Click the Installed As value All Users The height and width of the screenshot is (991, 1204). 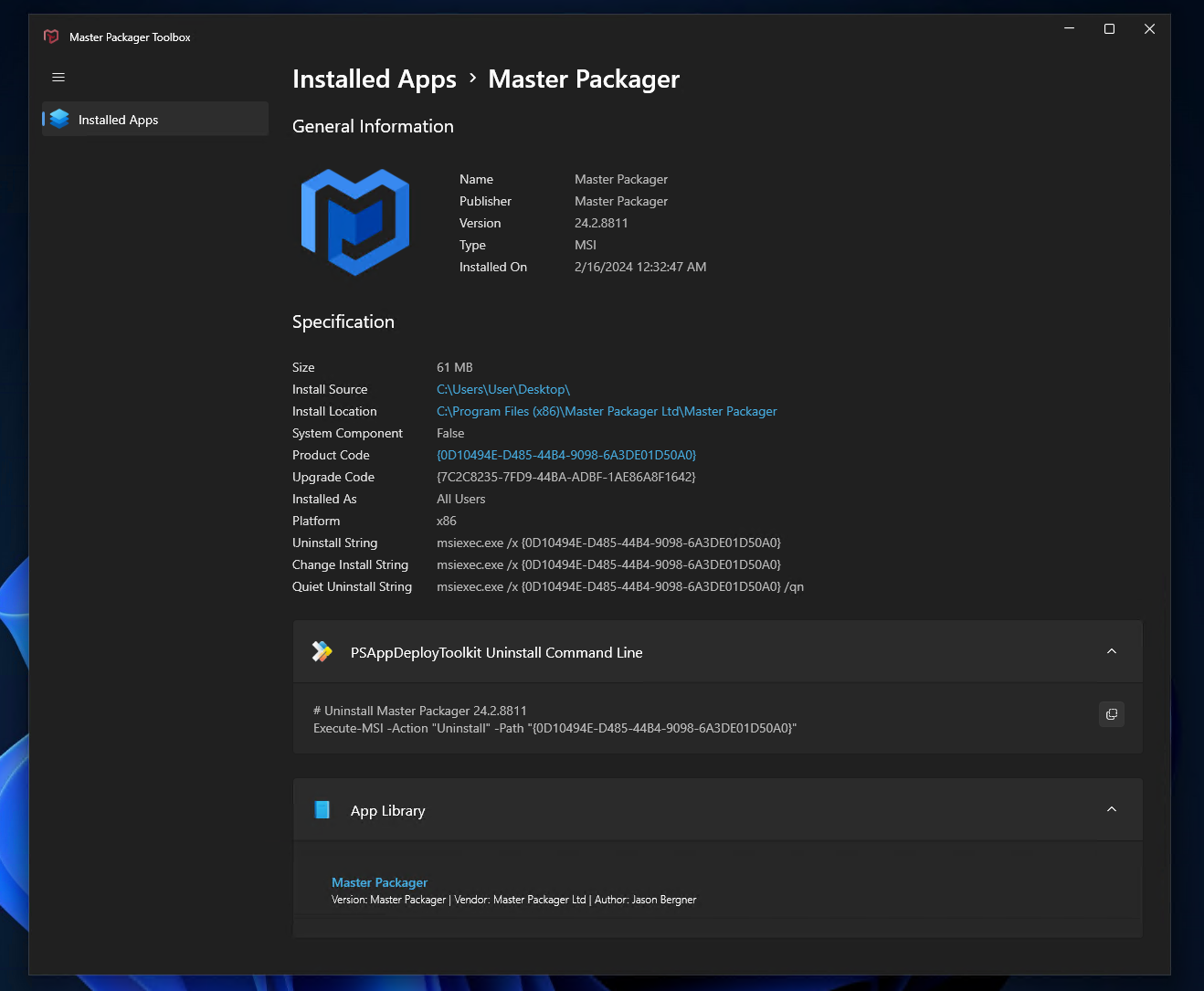(461, 499)
